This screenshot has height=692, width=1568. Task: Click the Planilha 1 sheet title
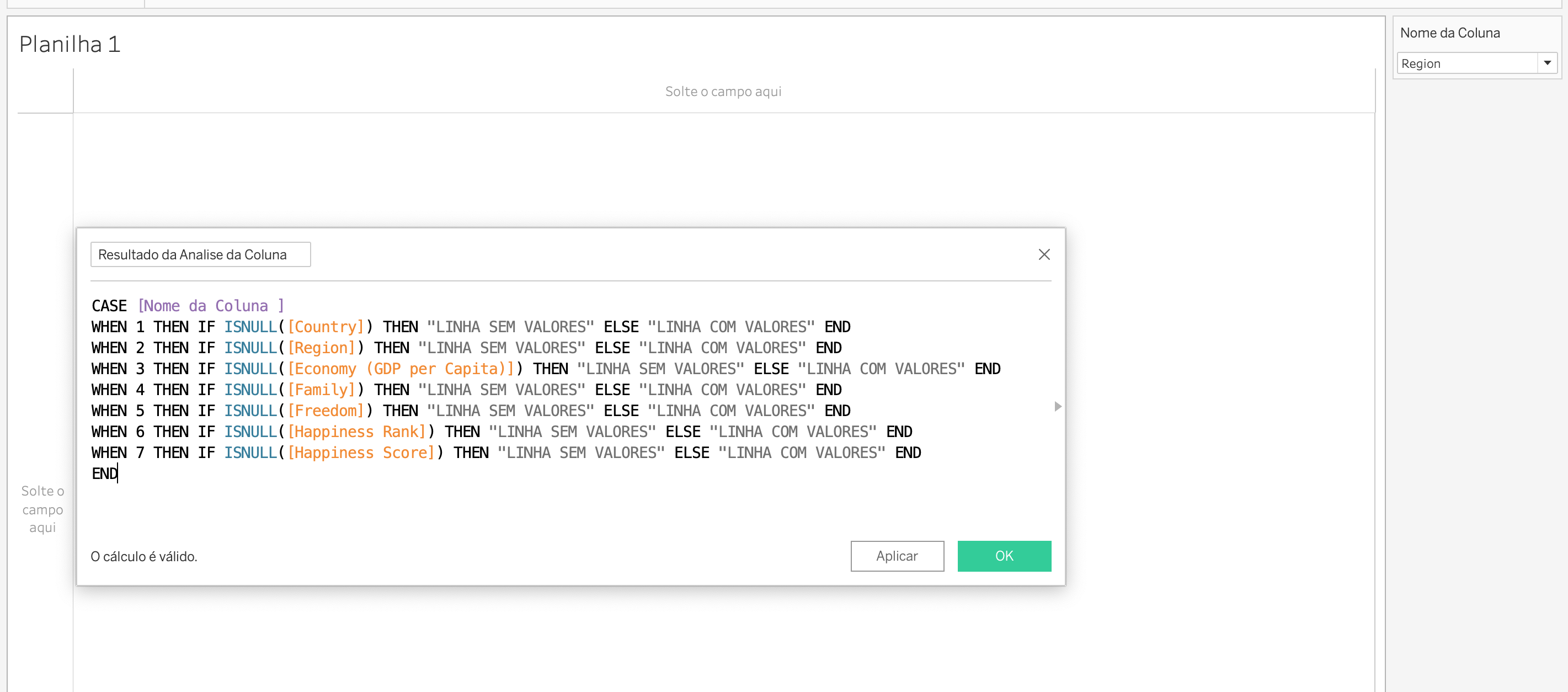pos(70,43)
